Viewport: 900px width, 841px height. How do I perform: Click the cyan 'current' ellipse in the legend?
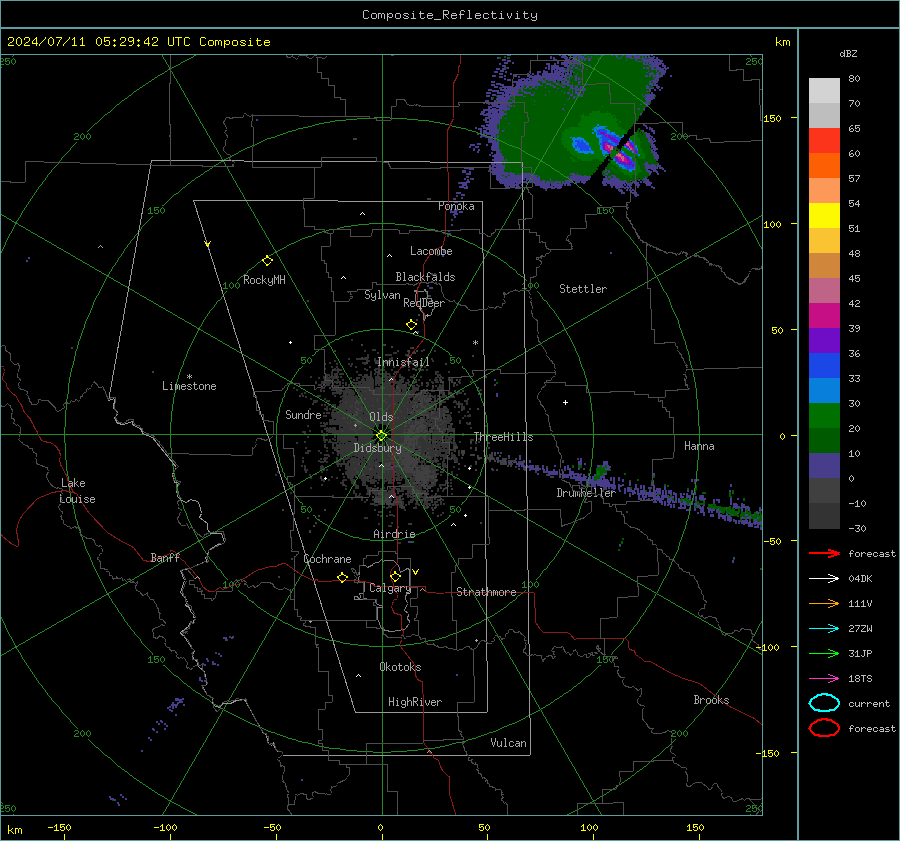coord(824,703)
